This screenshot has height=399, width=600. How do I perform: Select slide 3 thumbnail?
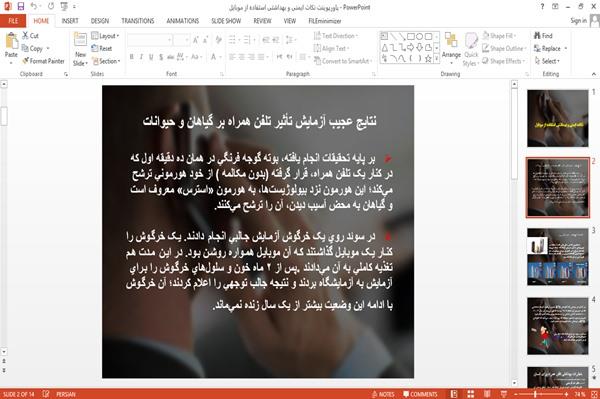pyautogui.click(x=558, y=257)
